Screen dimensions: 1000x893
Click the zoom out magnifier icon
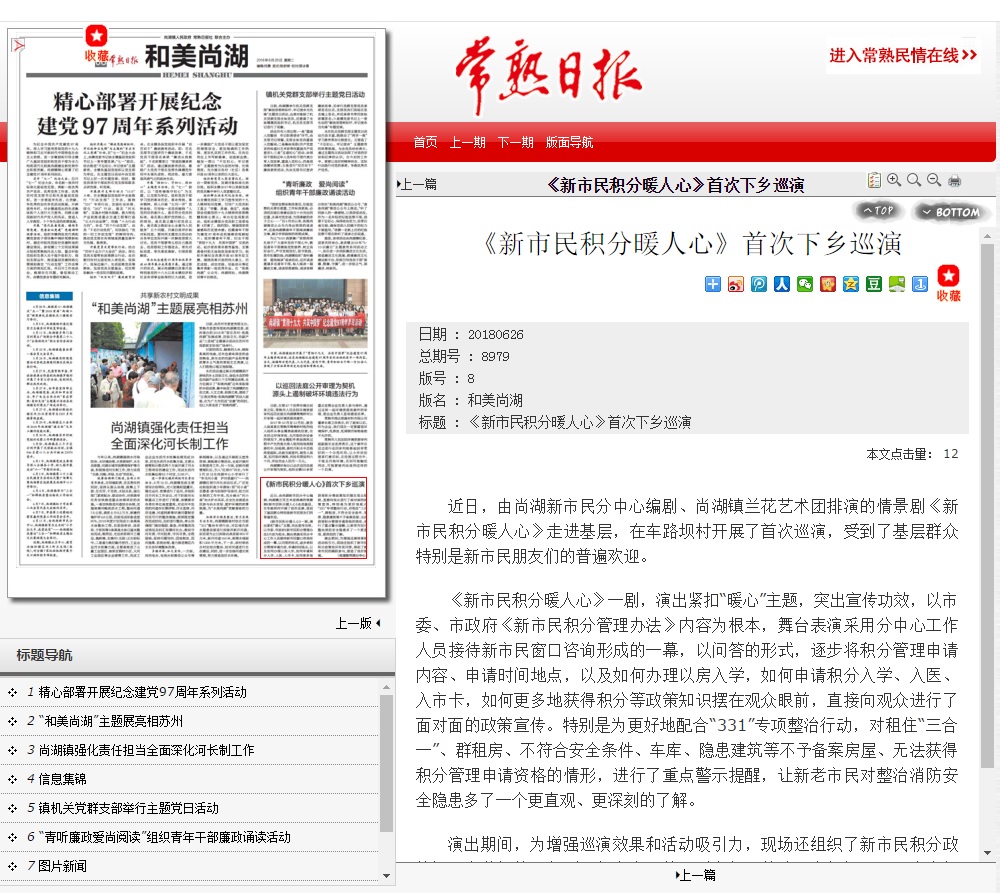[x=934, y=181]
